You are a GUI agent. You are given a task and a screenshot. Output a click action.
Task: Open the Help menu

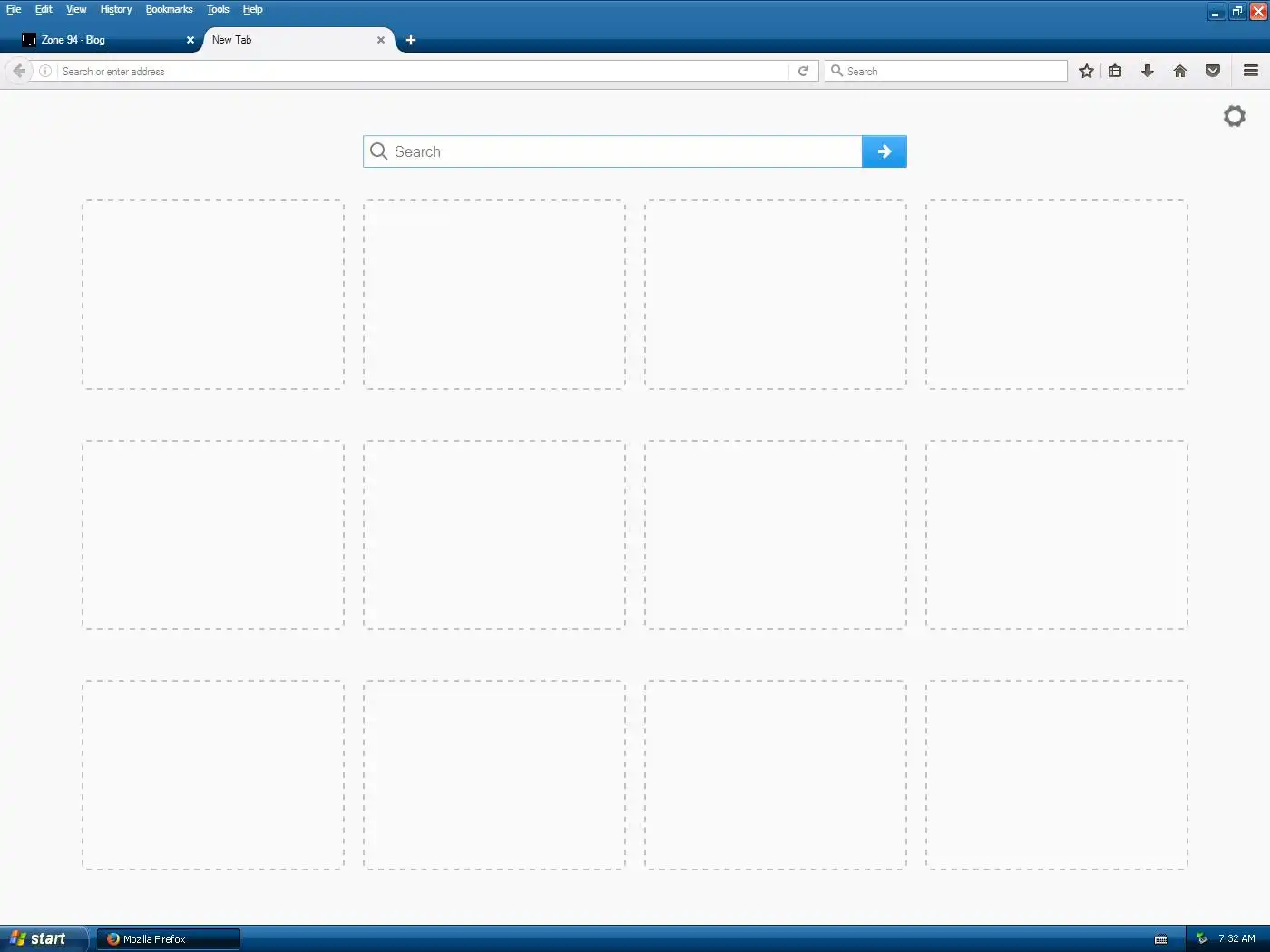pos(252,9)
